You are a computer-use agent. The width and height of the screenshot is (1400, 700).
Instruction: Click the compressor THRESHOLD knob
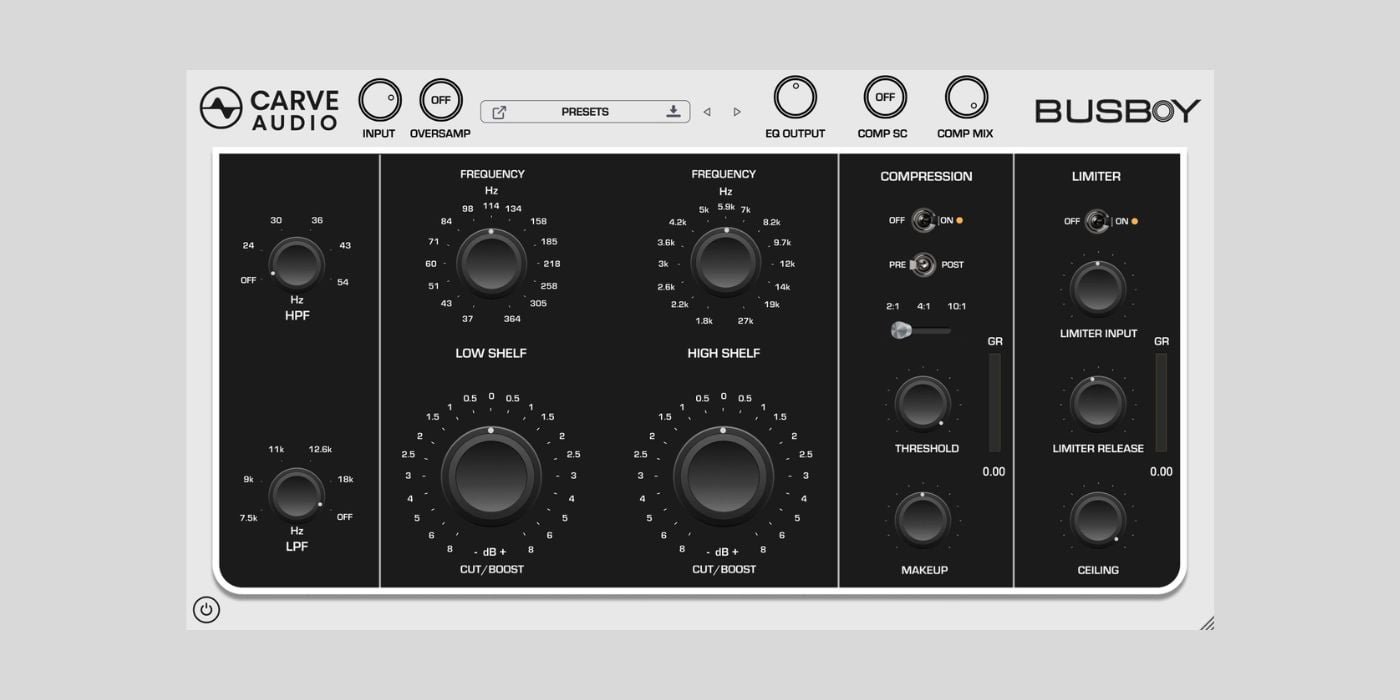tap(924, 403)
